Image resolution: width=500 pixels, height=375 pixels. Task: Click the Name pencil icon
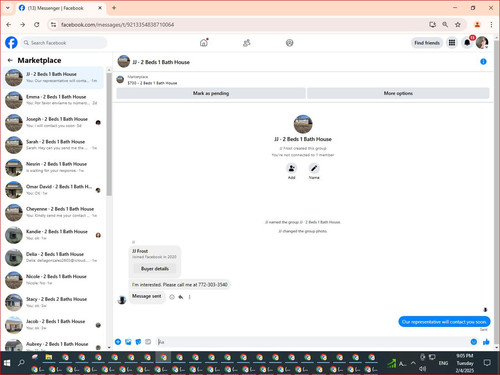[314, 168]
